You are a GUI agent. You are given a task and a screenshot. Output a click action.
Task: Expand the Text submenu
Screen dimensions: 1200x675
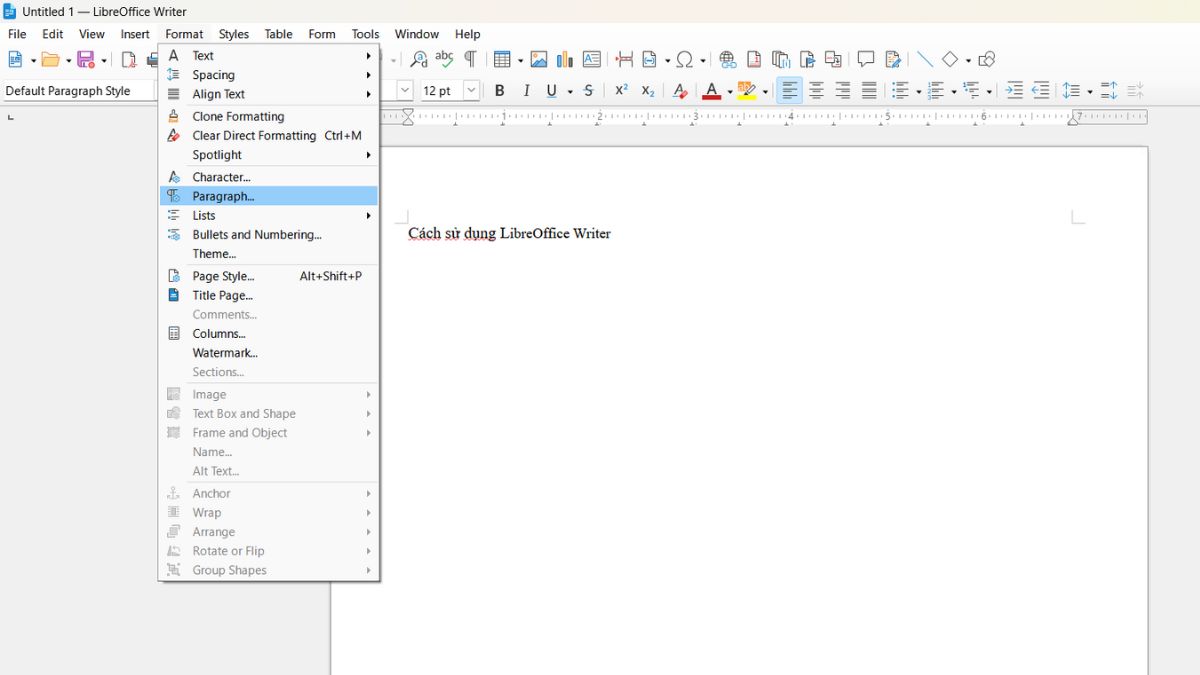[269, 56]
